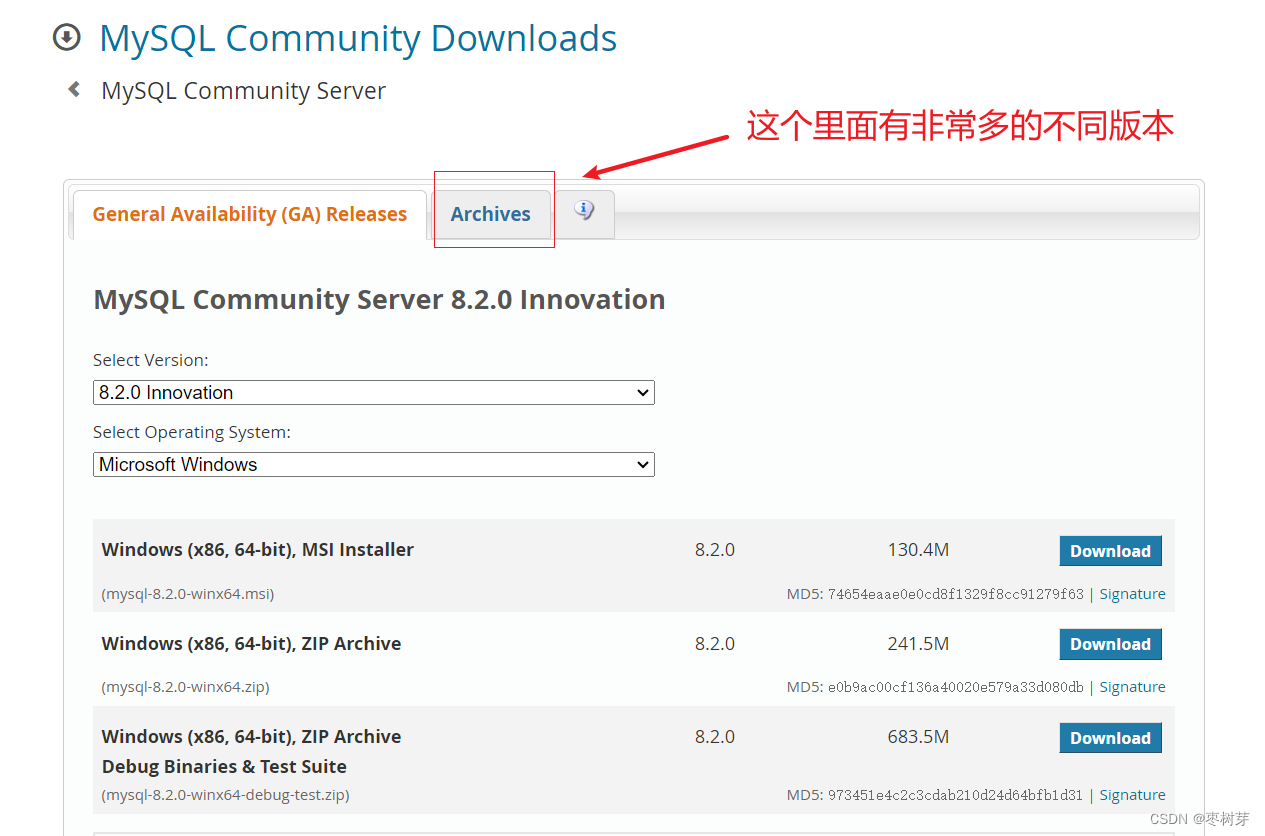This screenshot has height=836, width=1265.
Task: Switch to the Archives tab
Action: click(491, 213)
